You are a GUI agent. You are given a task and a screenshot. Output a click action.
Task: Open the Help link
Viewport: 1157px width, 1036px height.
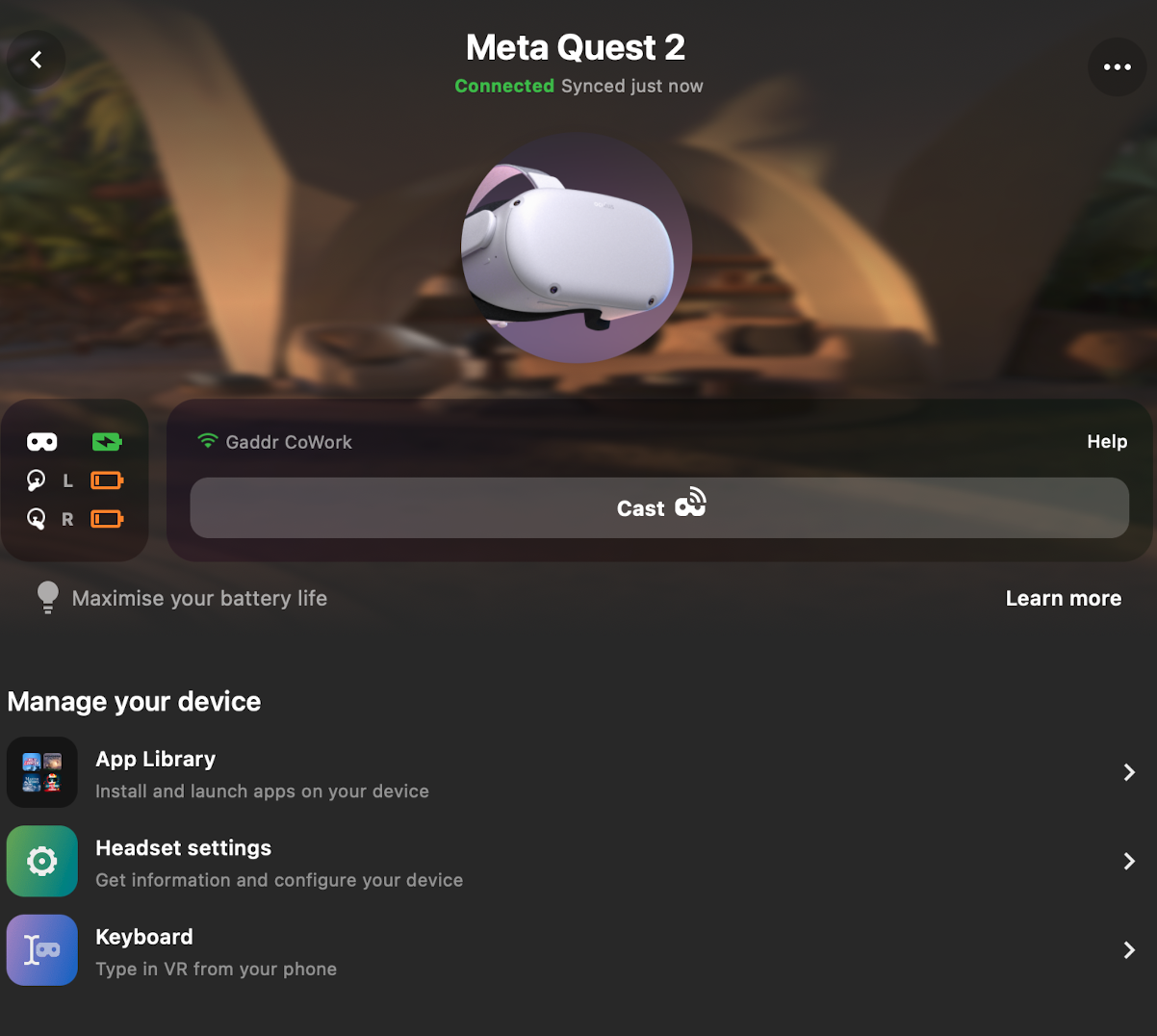1107,441
